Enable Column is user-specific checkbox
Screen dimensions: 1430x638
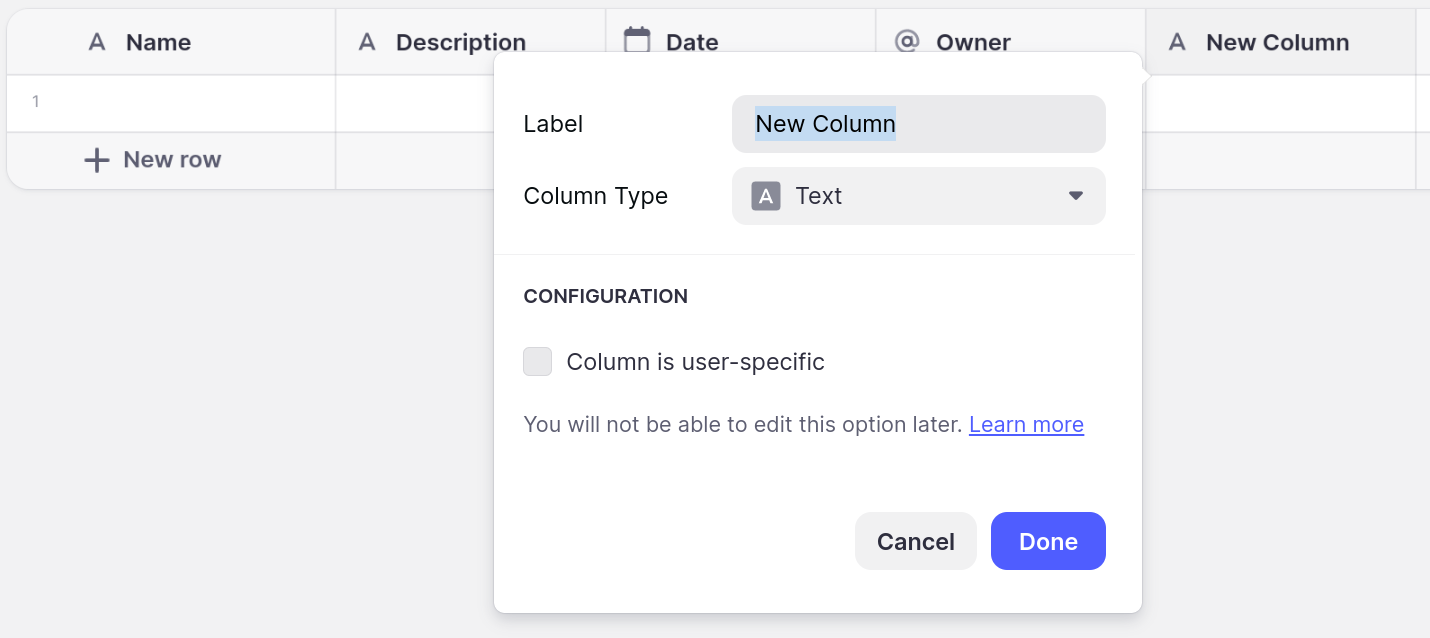pos(538,362)
